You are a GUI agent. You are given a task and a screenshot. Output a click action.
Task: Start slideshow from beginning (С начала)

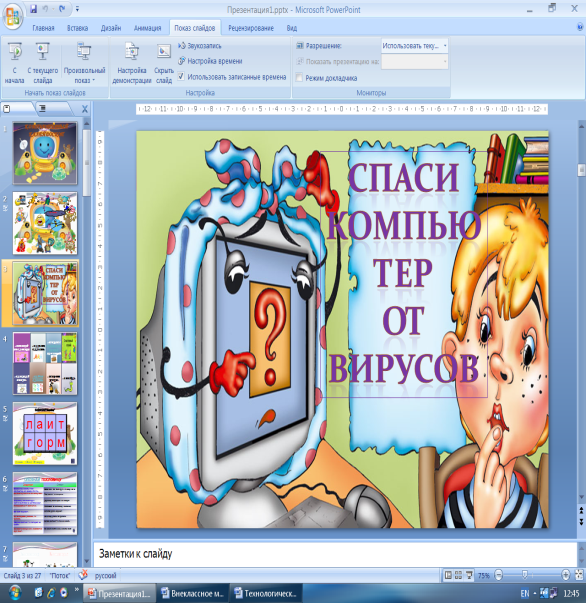[14, 63]
